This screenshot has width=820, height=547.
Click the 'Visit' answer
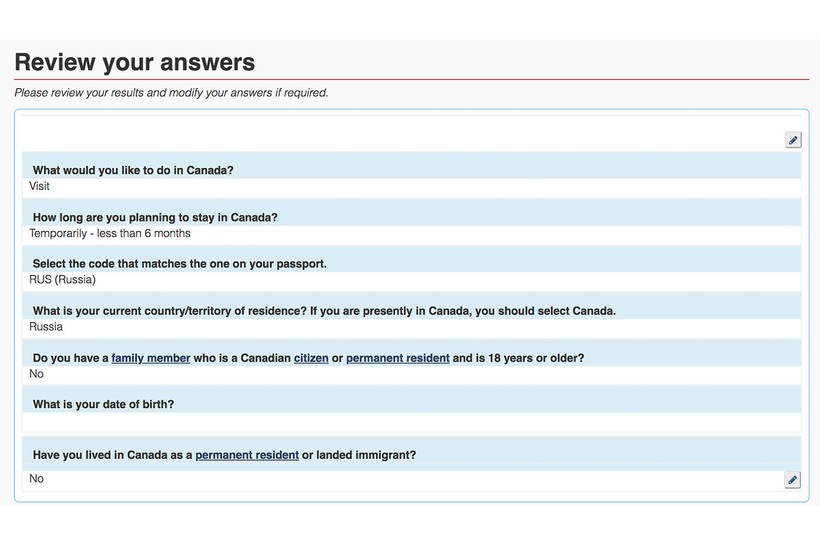[x=39, y=186]
